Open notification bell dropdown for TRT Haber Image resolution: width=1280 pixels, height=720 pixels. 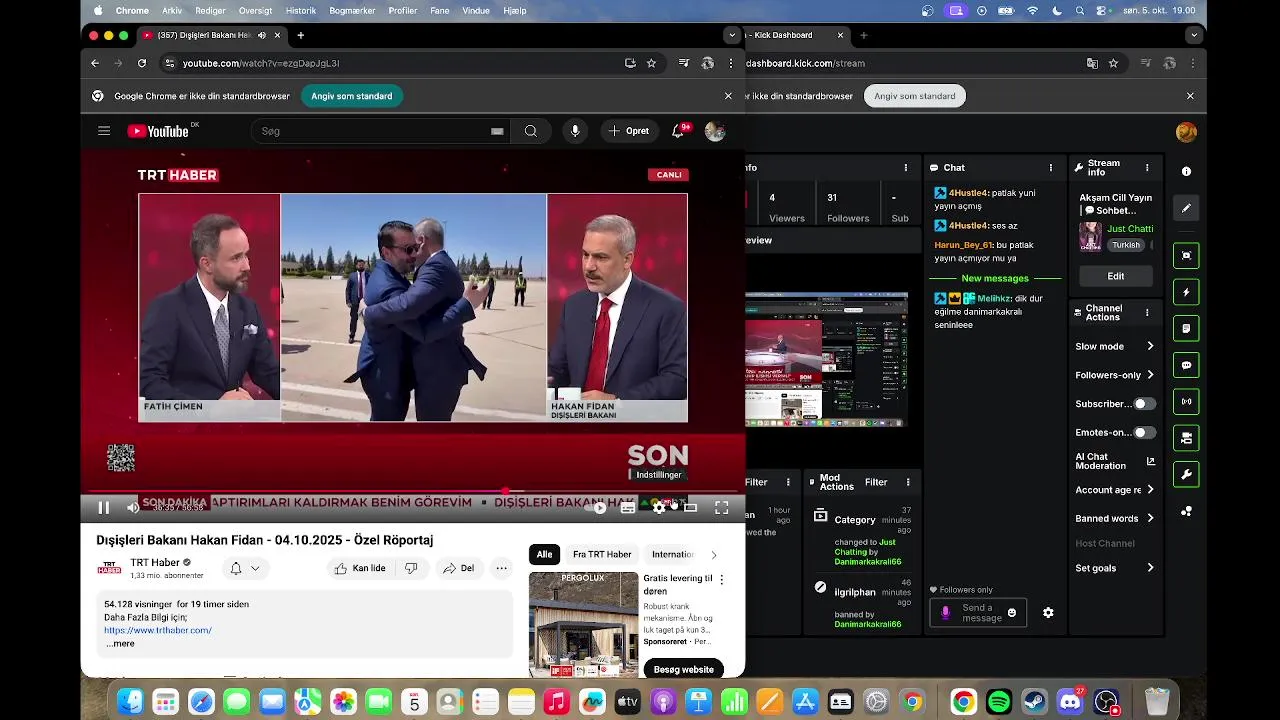pos(244,568)
